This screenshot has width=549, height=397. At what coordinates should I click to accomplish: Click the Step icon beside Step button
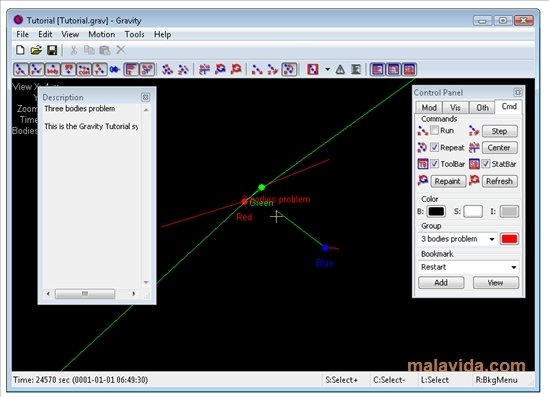474,131
